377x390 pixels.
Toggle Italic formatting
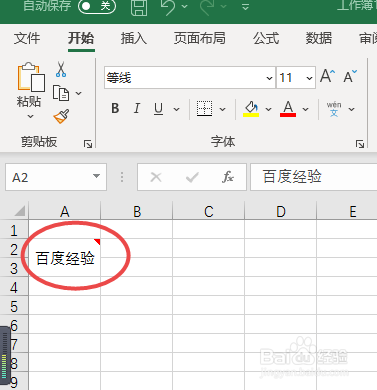click(137, 108)
